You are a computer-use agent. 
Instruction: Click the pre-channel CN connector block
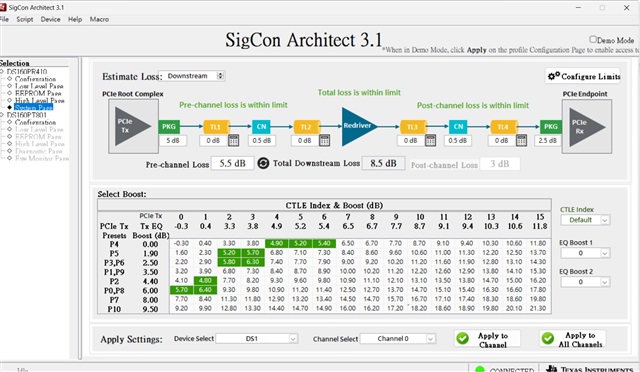tap(261, 127)
